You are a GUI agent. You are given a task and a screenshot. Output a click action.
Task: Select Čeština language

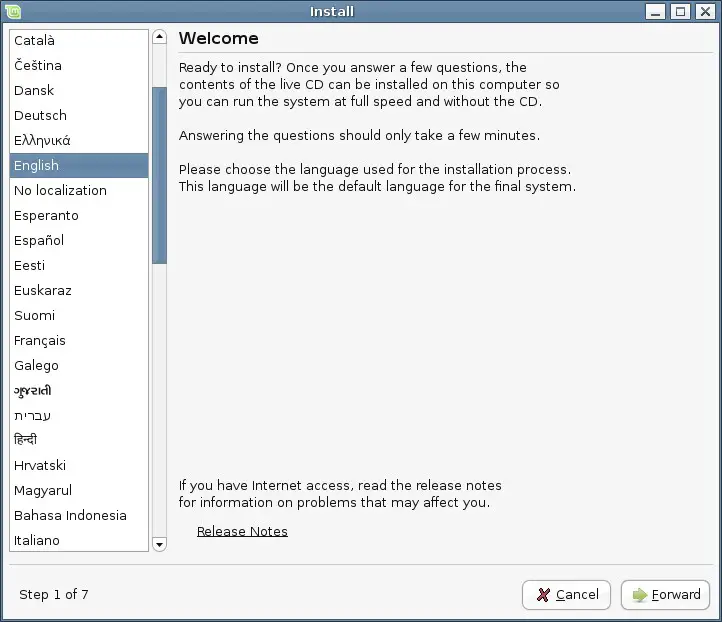pos(79,65)
